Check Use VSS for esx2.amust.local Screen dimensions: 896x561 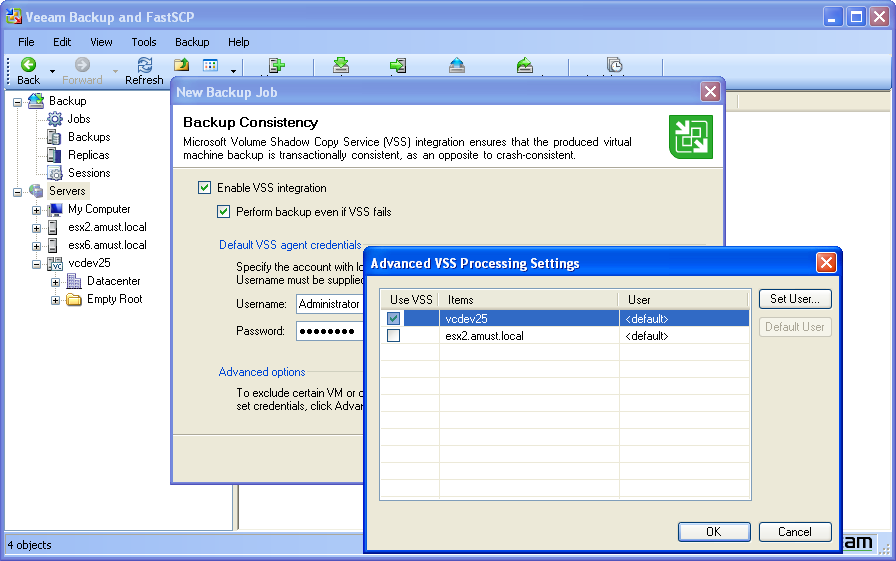[x=393, y=335]
